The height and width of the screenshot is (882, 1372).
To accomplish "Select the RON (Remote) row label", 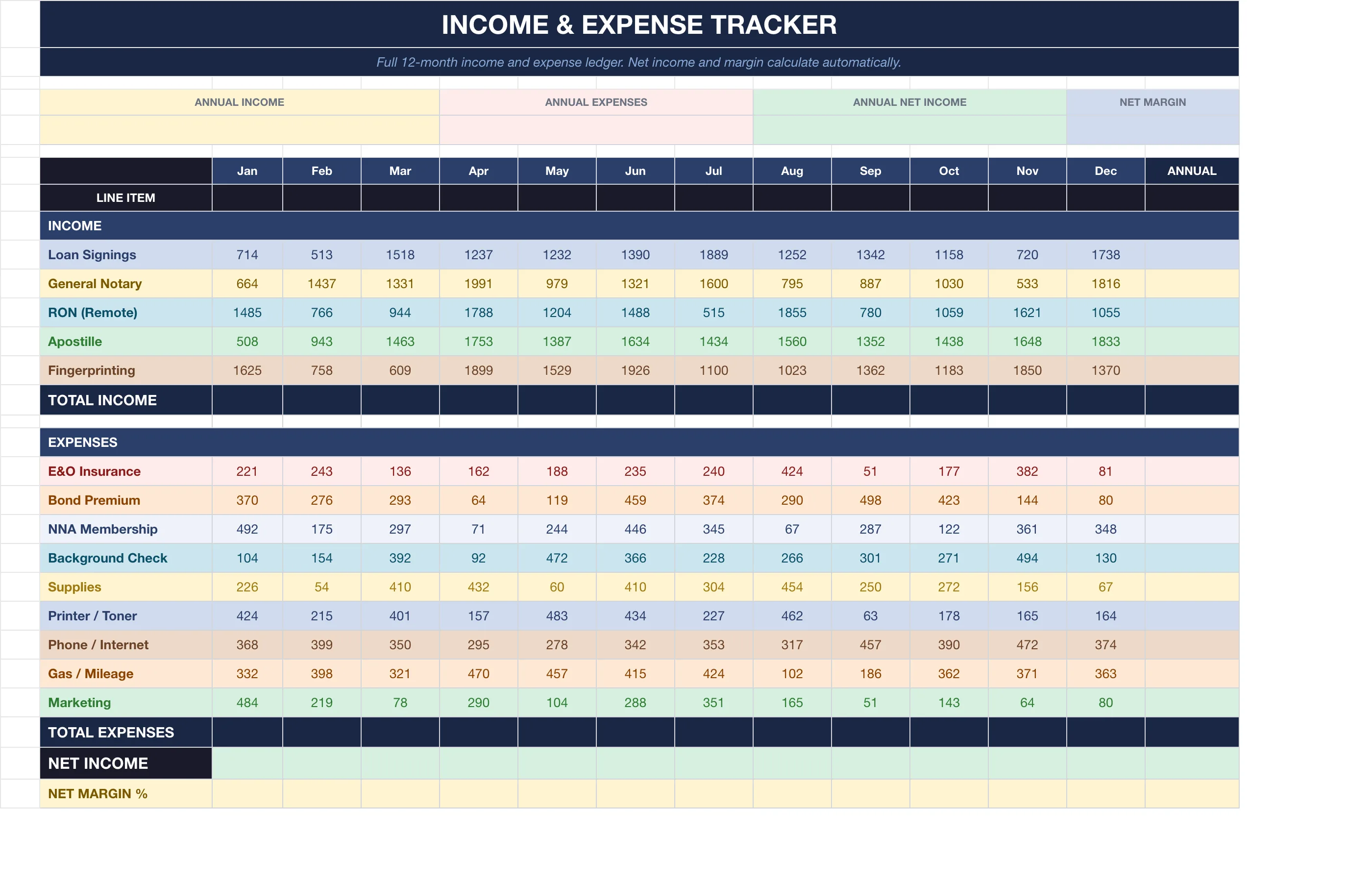I will pos(125,313).
